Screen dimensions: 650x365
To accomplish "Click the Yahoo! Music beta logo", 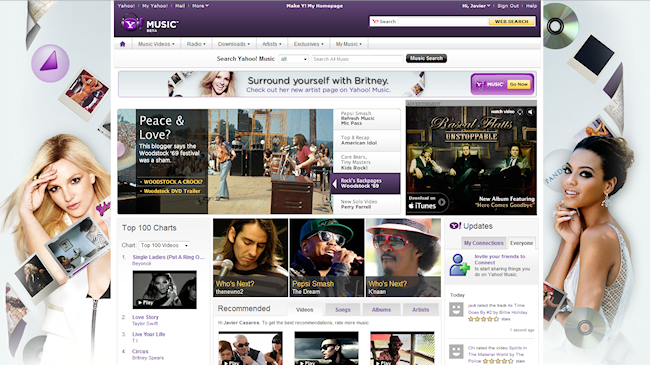I will [x=150, y=24].
